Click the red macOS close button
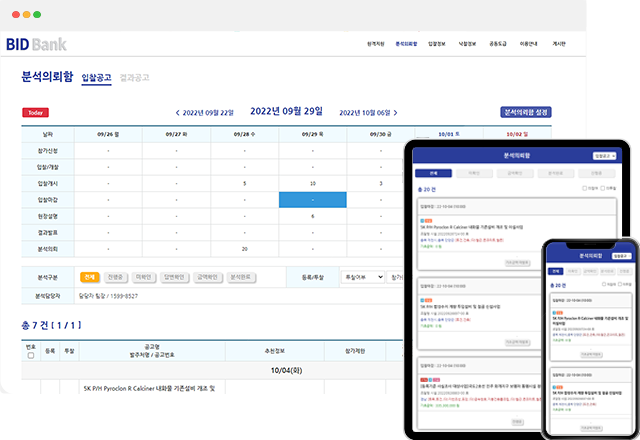 (x=16, y=15)
